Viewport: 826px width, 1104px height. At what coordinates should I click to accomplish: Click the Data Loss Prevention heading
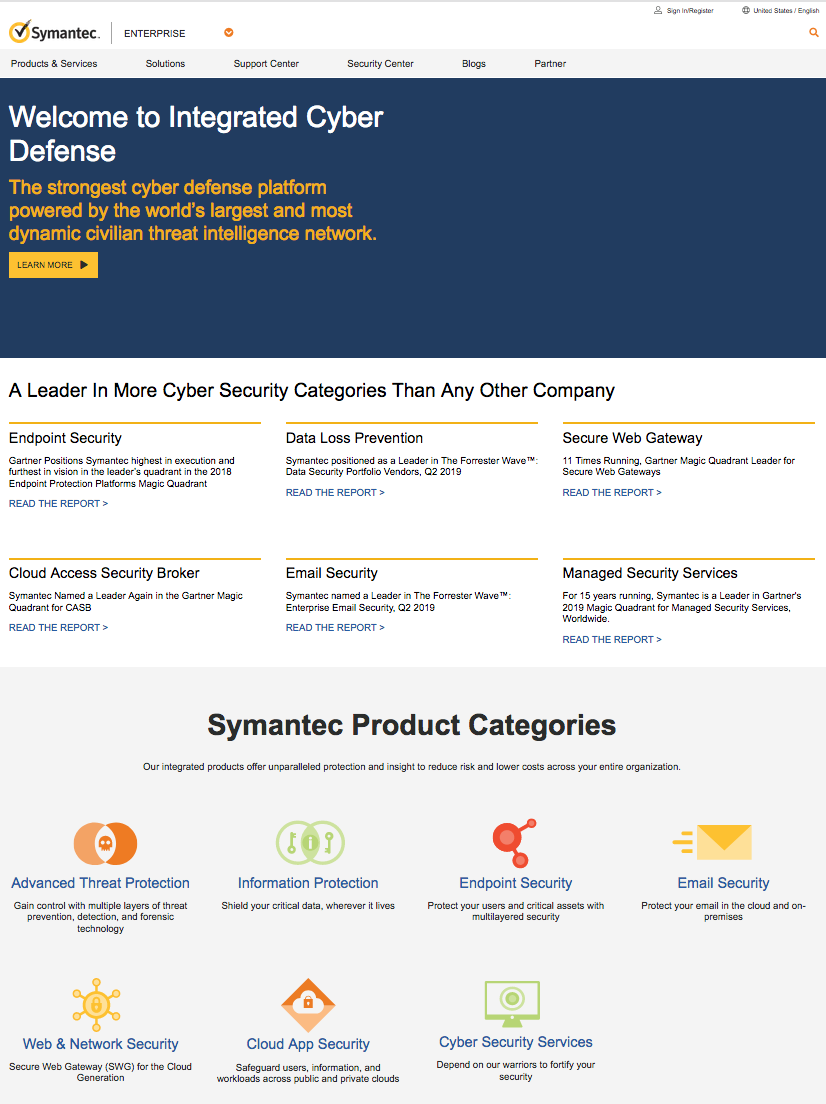[x=354, y=438]
